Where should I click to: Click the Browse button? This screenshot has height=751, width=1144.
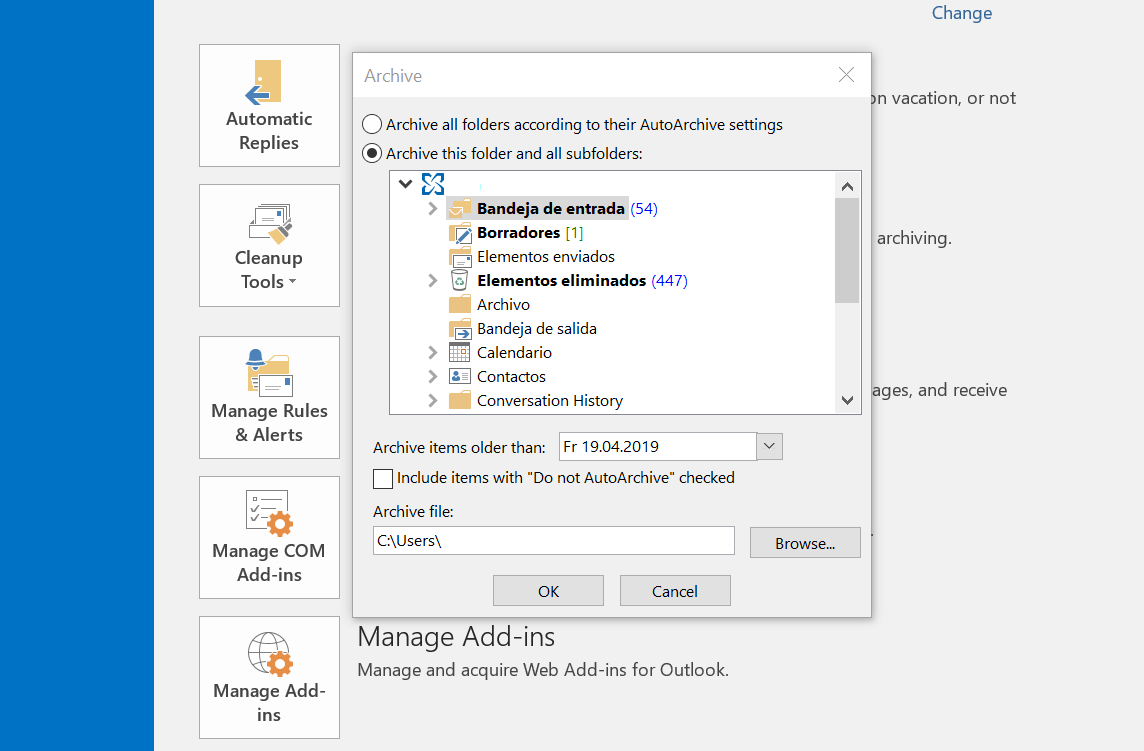pyautogui.click(x=804, y=543)
